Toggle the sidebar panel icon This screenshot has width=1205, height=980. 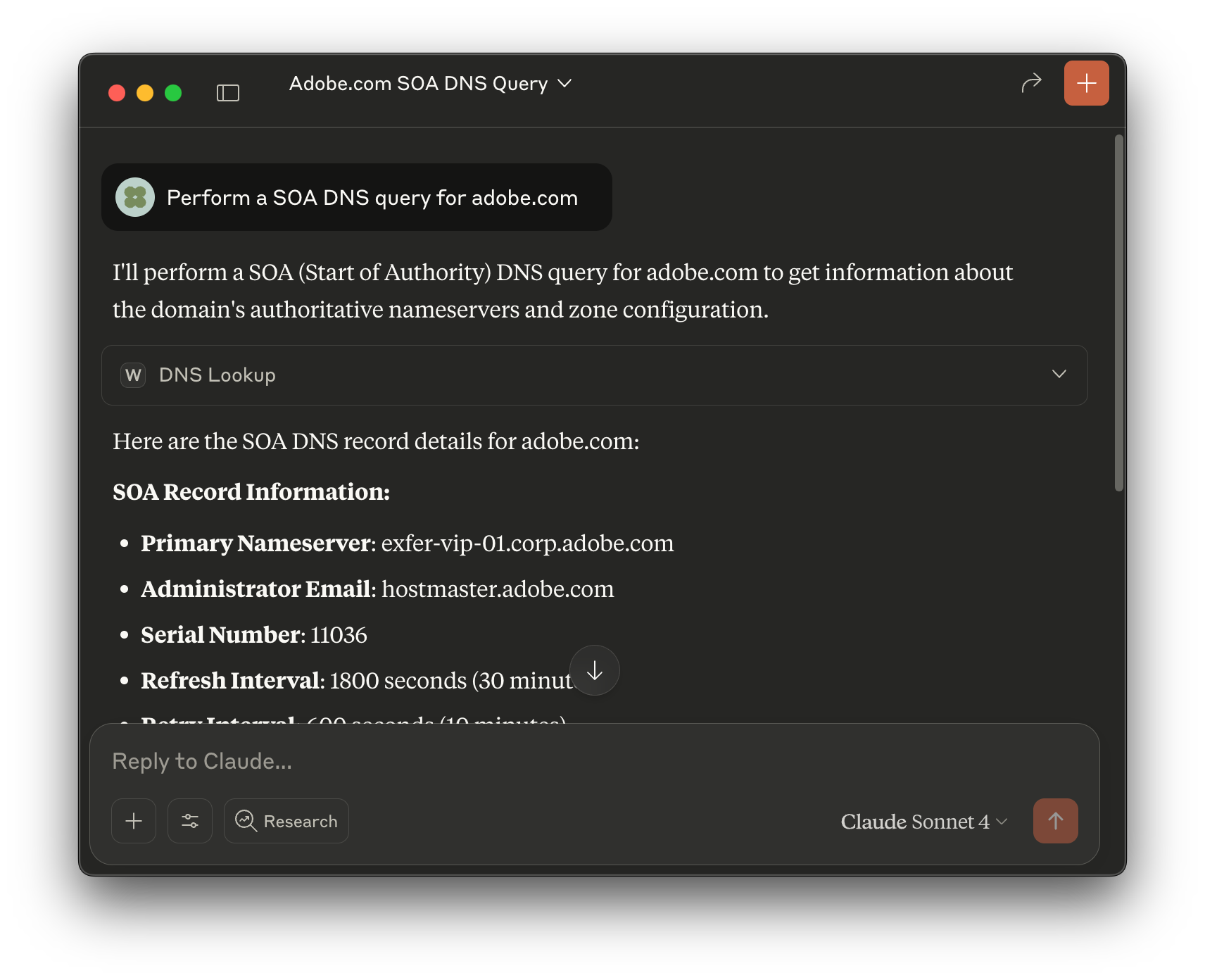227,93
